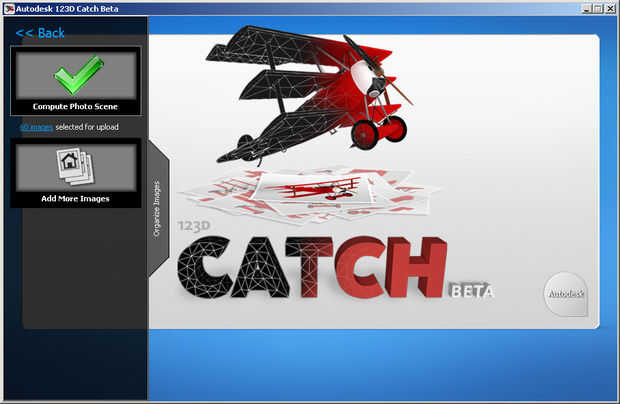The width and height of the screenshot is (620, 404).
Task: Click the green checkmark Compute Photo Scene icon
Action: (78, 75)
